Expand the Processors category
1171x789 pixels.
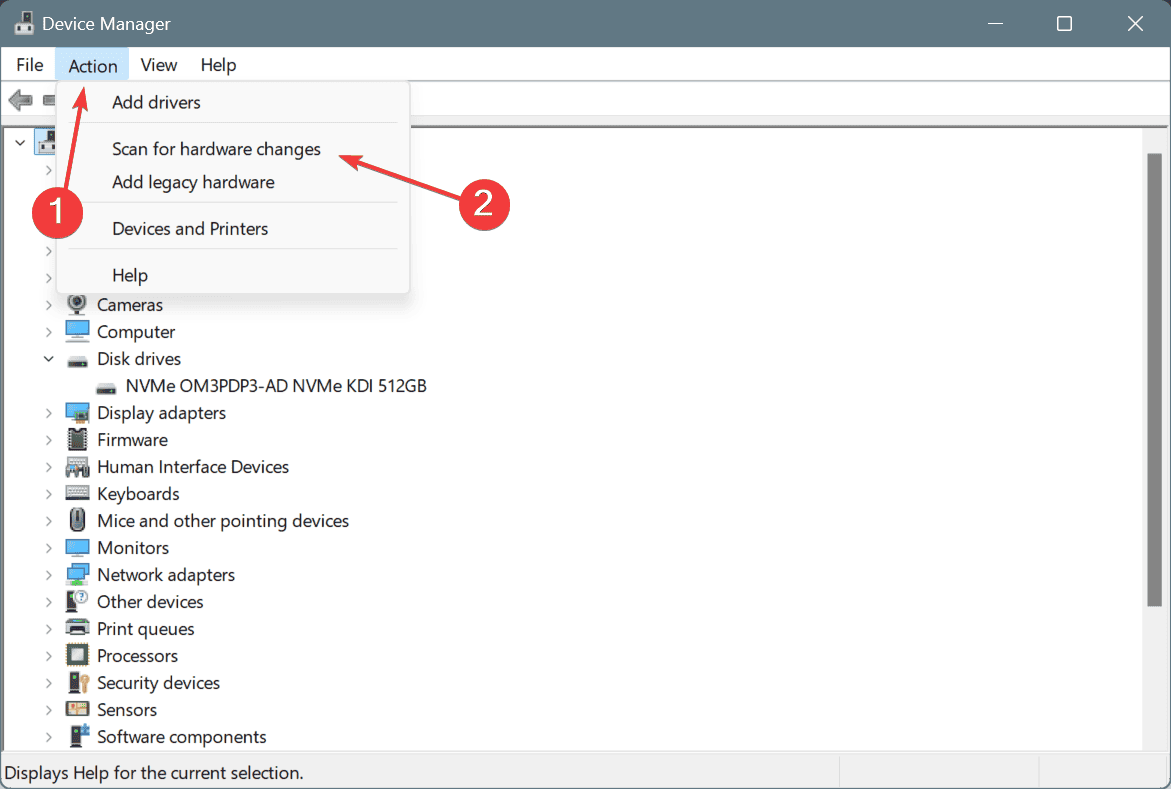click(49, 656)
